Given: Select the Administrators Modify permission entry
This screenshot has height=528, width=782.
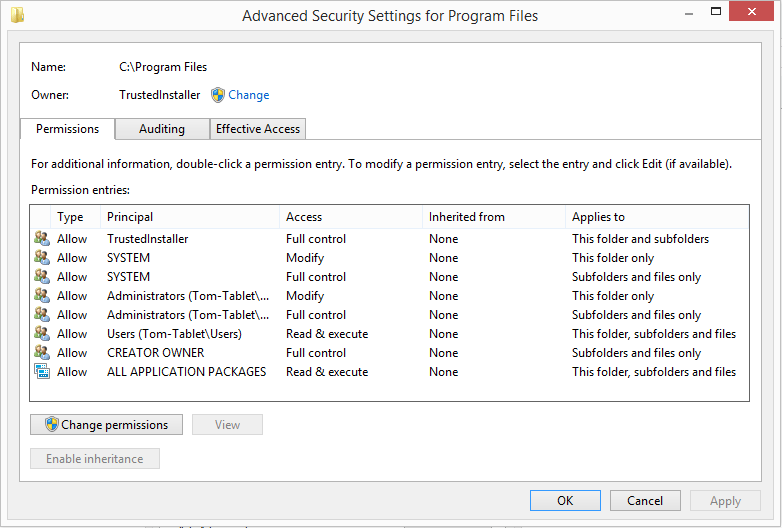Looking at the screenshot, I should tap(389, 296).
